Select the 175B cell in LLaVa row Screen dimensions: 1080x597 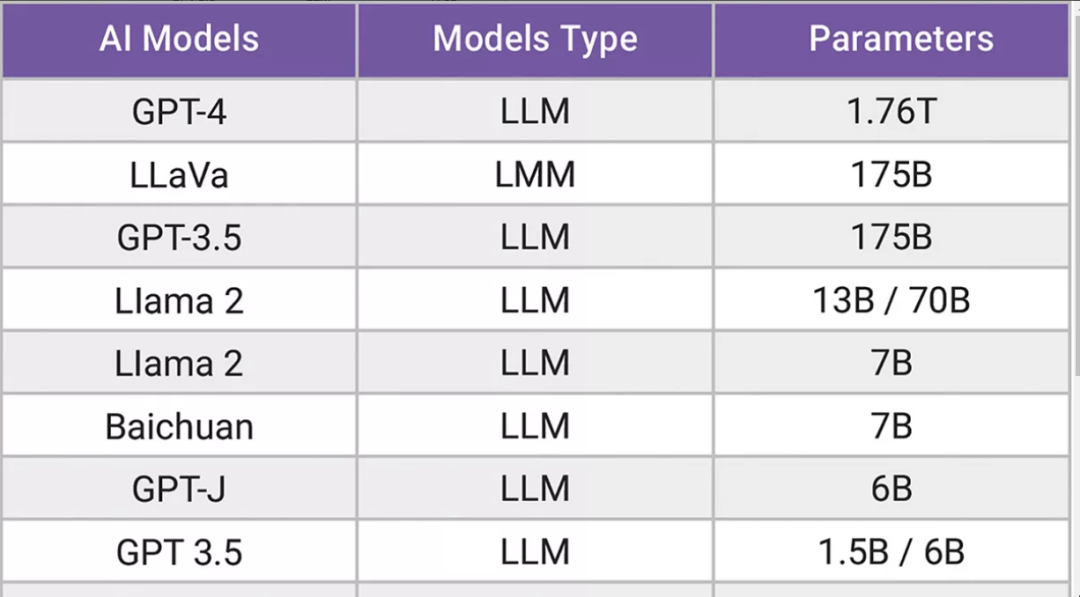[891, 174]
